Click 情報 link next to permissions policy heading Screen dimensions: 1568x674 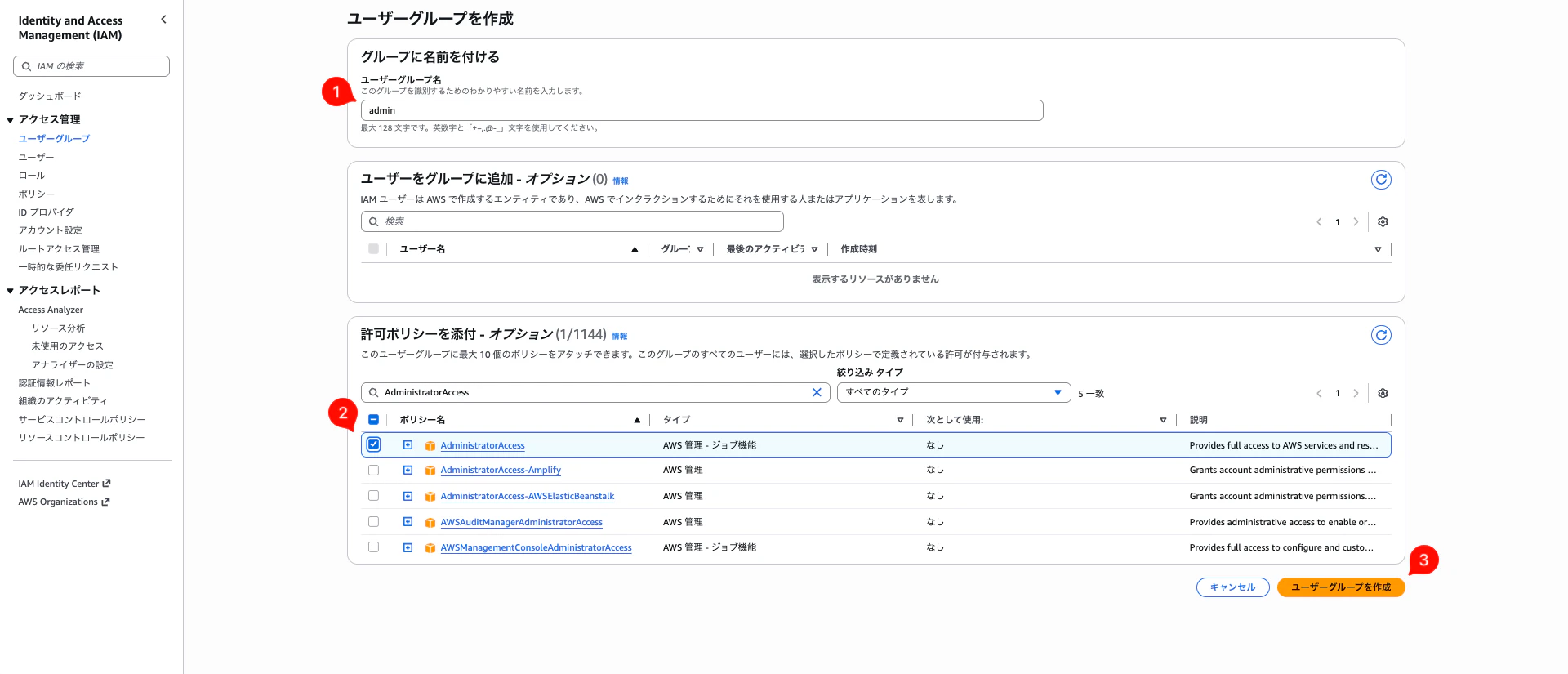[x=620, y=337]
